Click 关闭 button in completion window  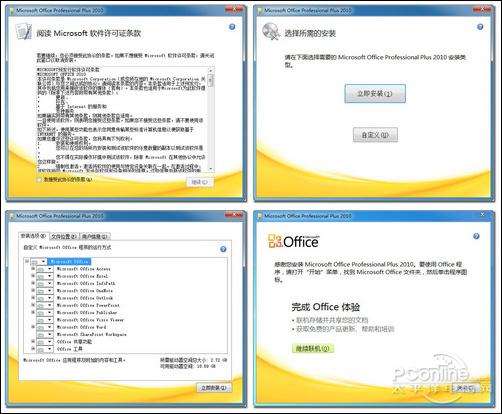[x=465, y=388]
